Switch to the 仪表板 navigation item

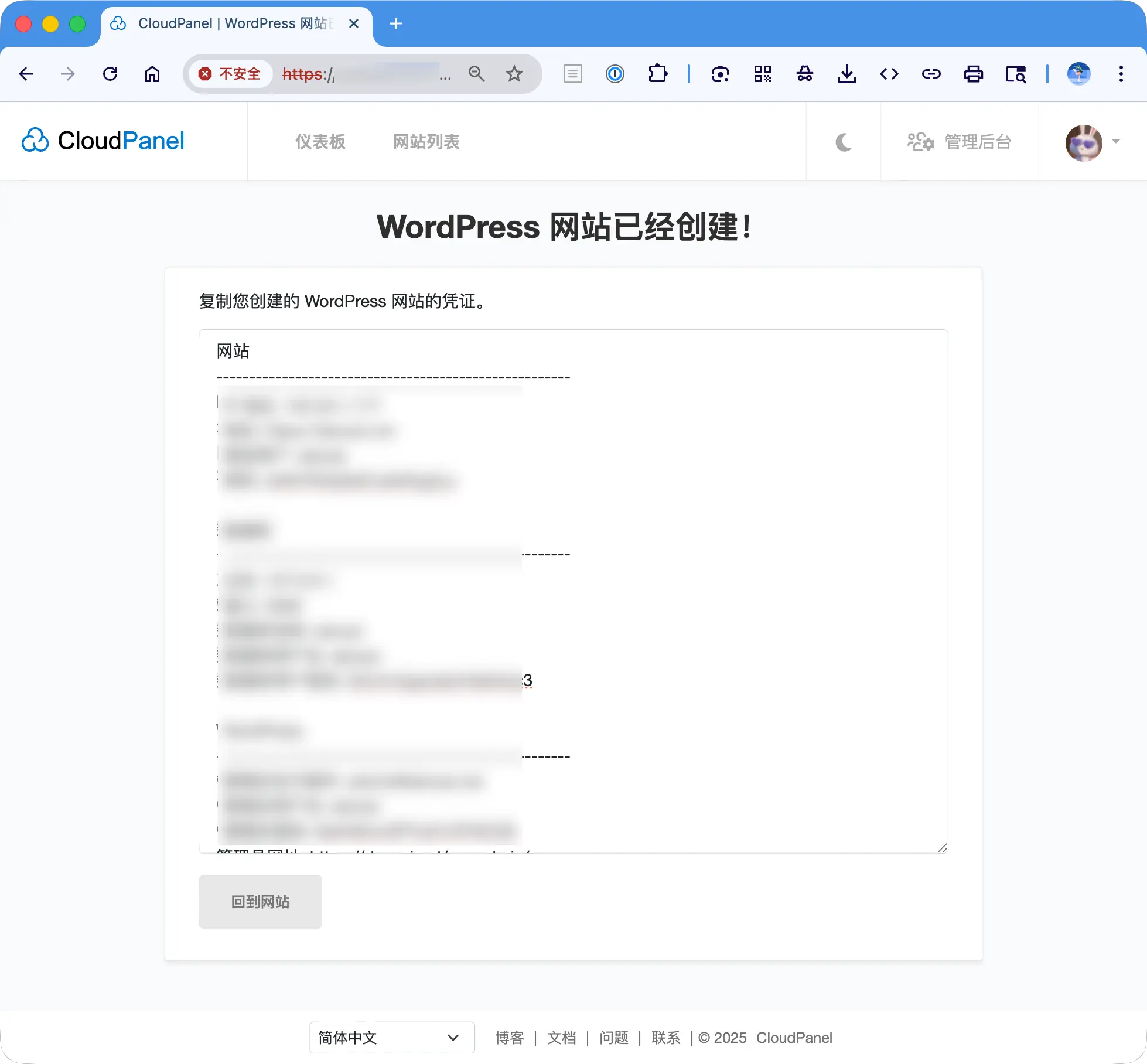[320, 142]
